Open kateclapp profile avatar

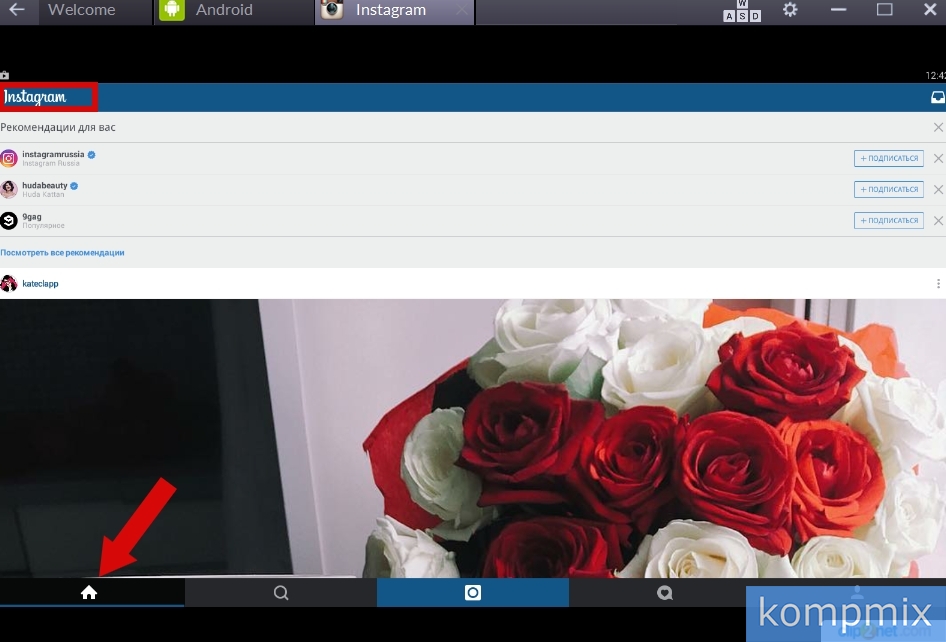[x=8, y=284]
